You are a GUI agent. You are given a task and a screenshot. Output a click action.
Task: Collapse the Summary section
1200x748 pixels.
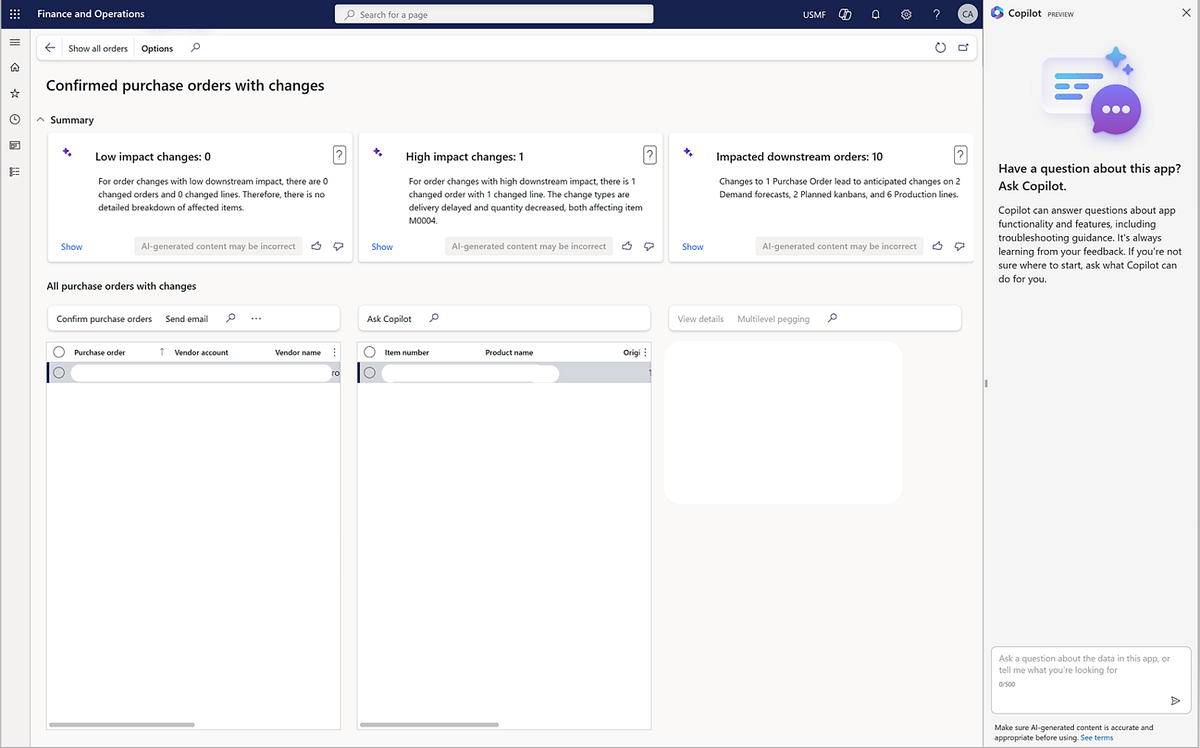tap(40, 118)
